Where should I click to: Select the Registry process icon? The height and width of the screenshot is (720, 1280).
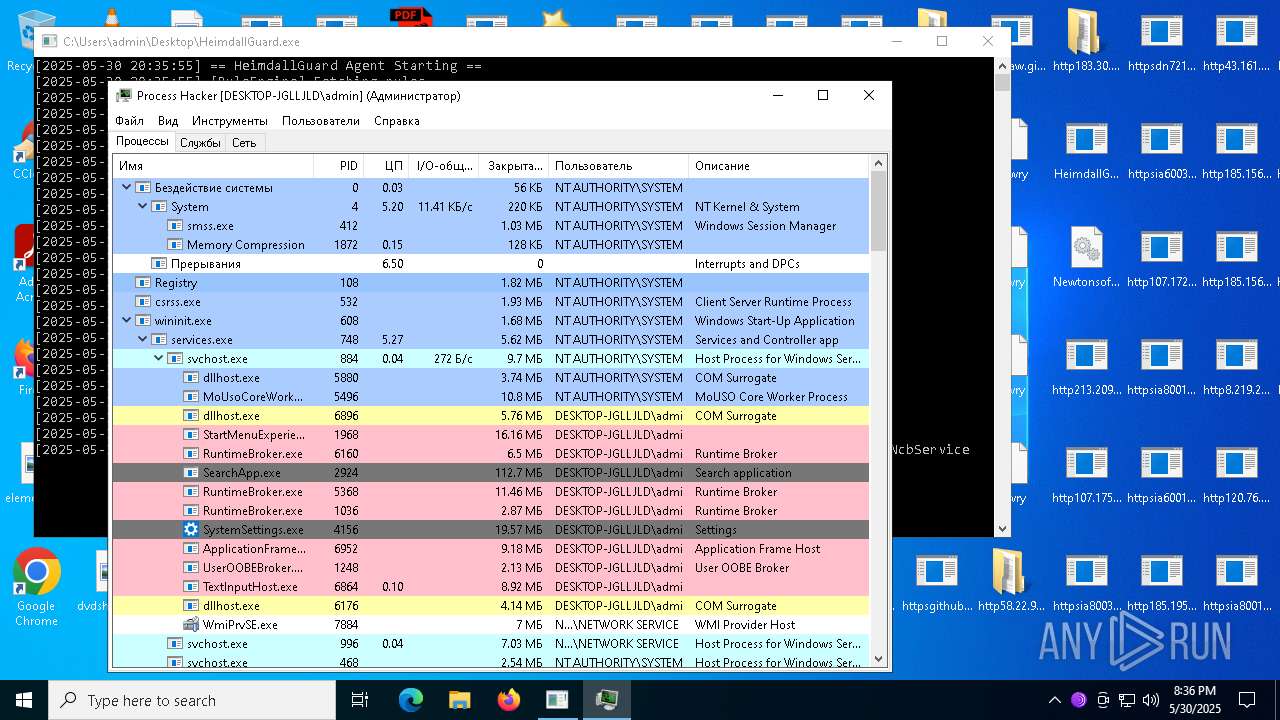(143, 283)
